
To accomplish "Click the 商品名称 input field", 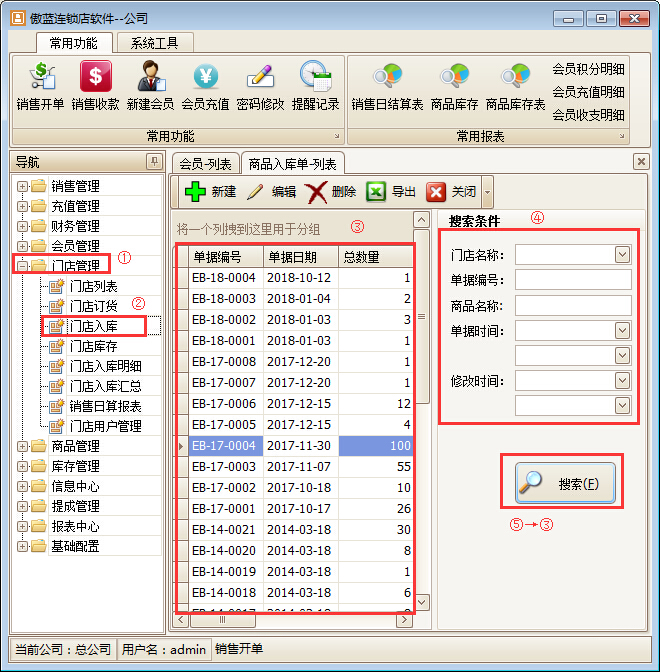I will coord(573,305).
